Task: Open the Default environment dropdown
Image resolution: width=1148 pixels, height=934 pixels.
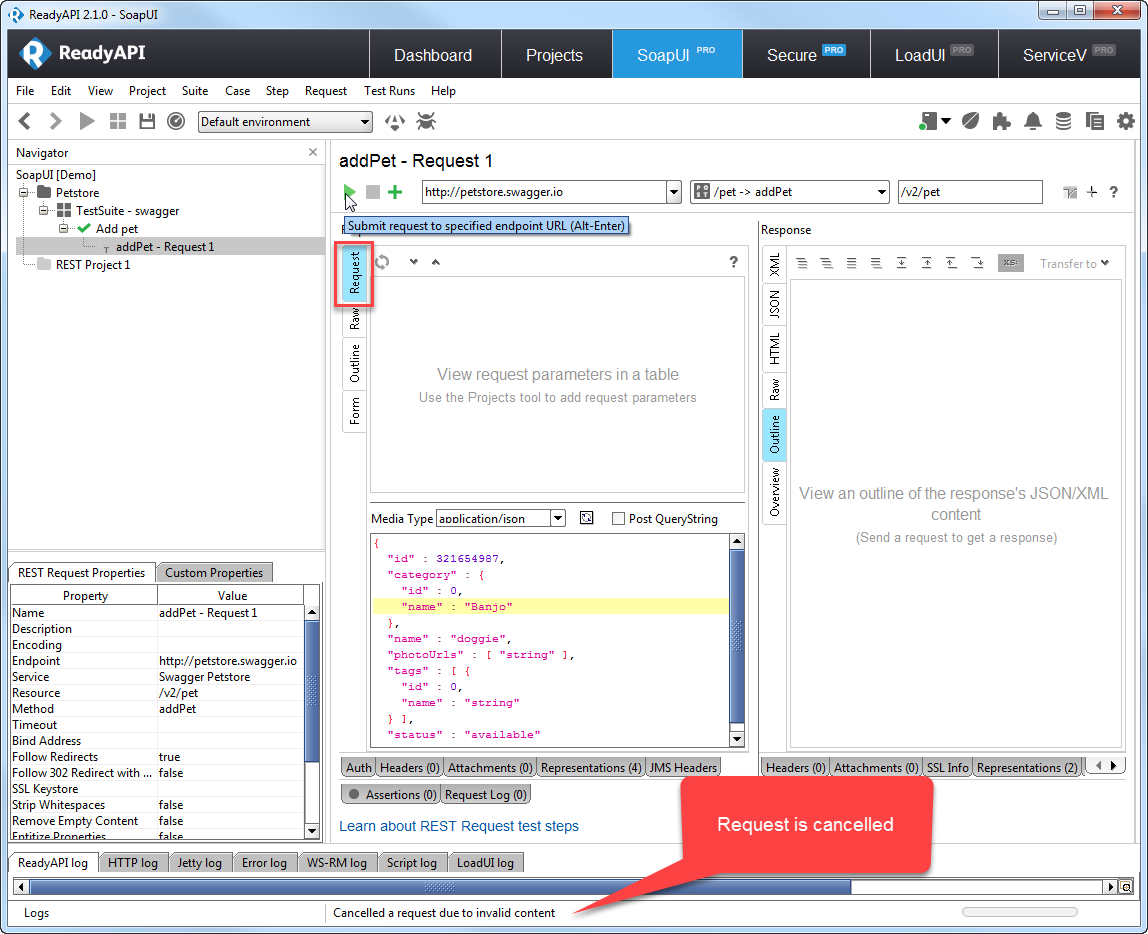Action: (x=285, y=122)
